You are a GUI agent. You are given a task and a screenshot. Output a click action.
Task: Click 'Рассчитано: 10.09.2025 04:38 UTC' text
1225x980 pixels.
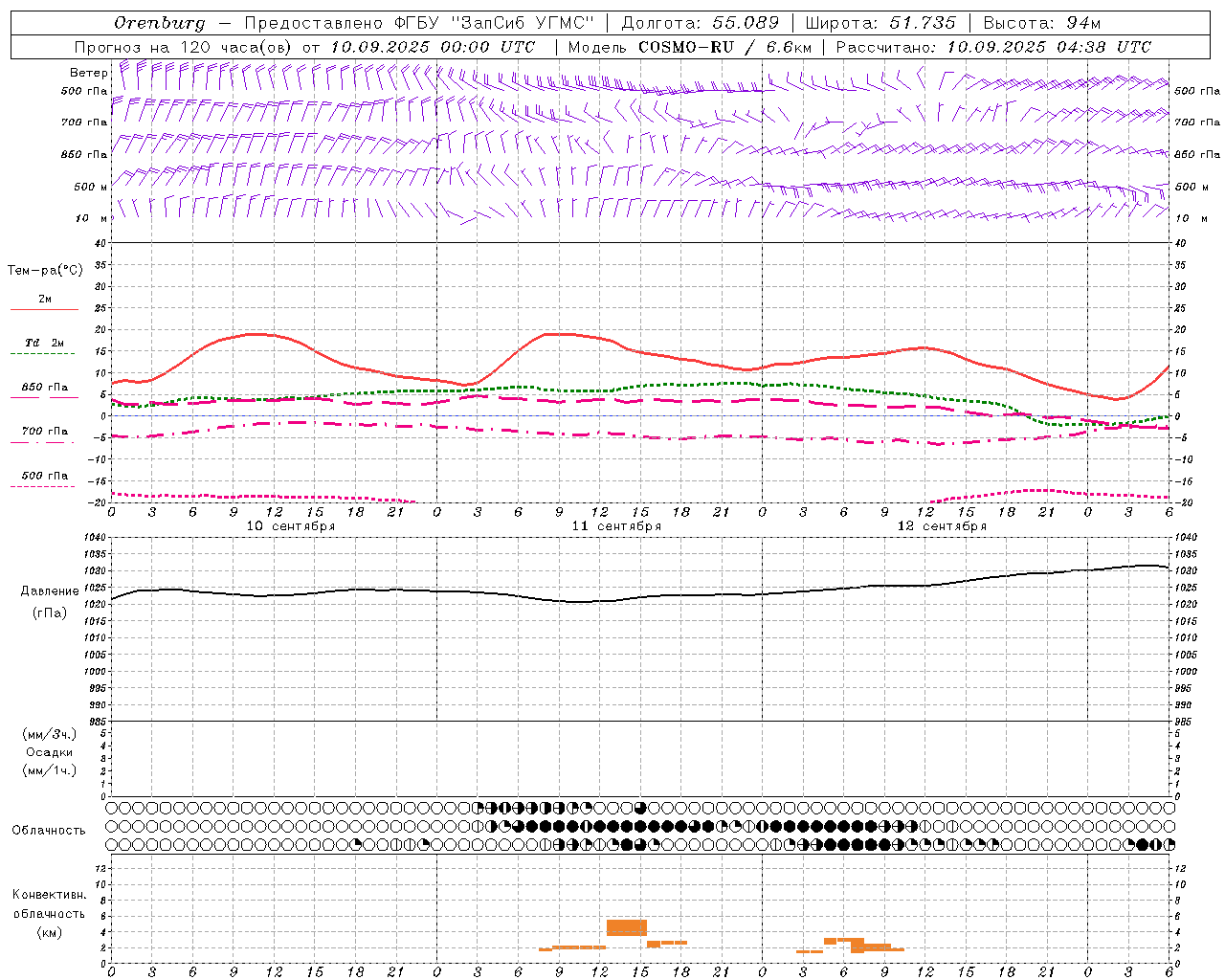(x=993, y=47)
